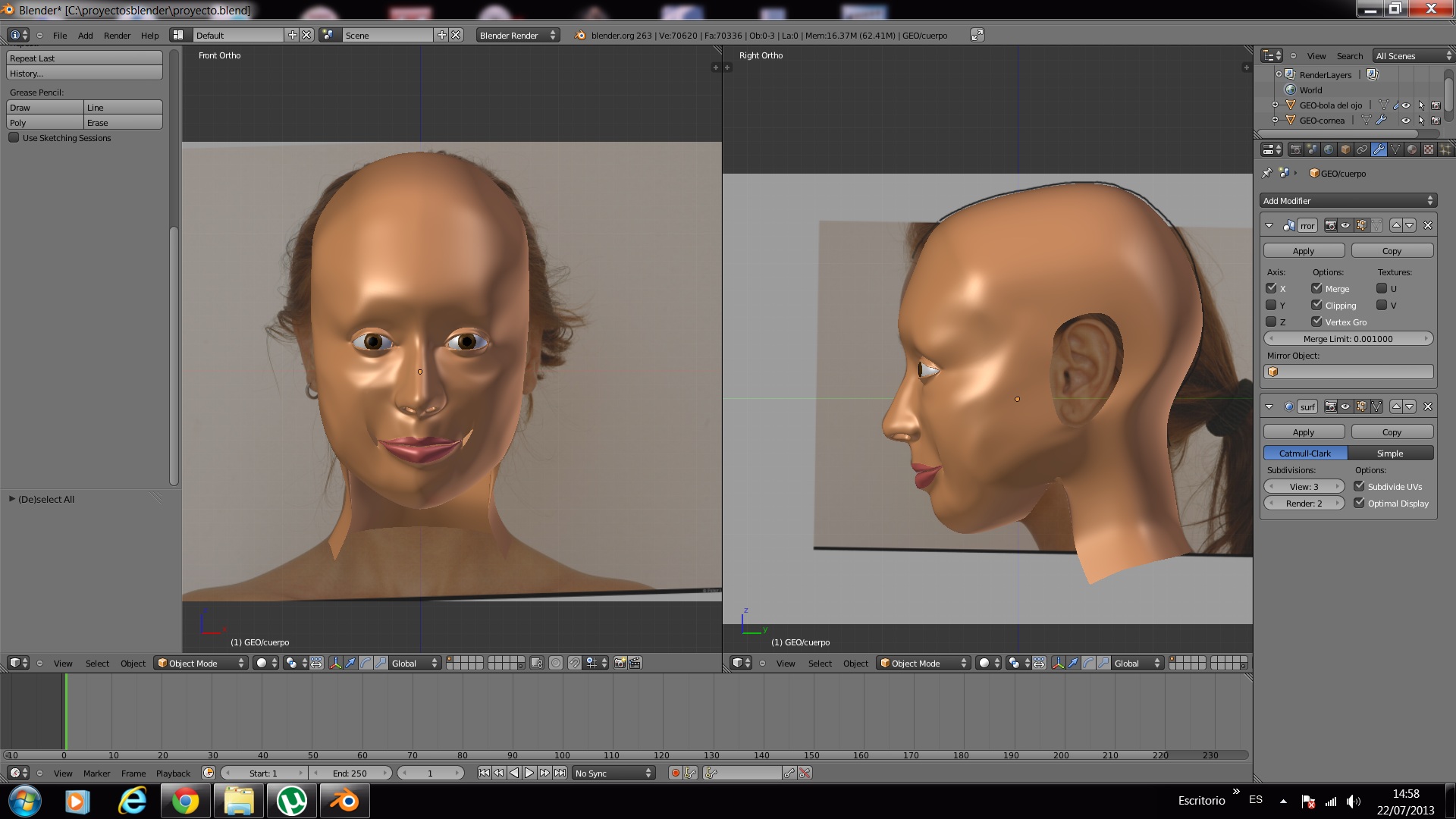Open the Object Constraints tab icon
The width and height of the screenshot is (1456, 819).
[1362, 149]
